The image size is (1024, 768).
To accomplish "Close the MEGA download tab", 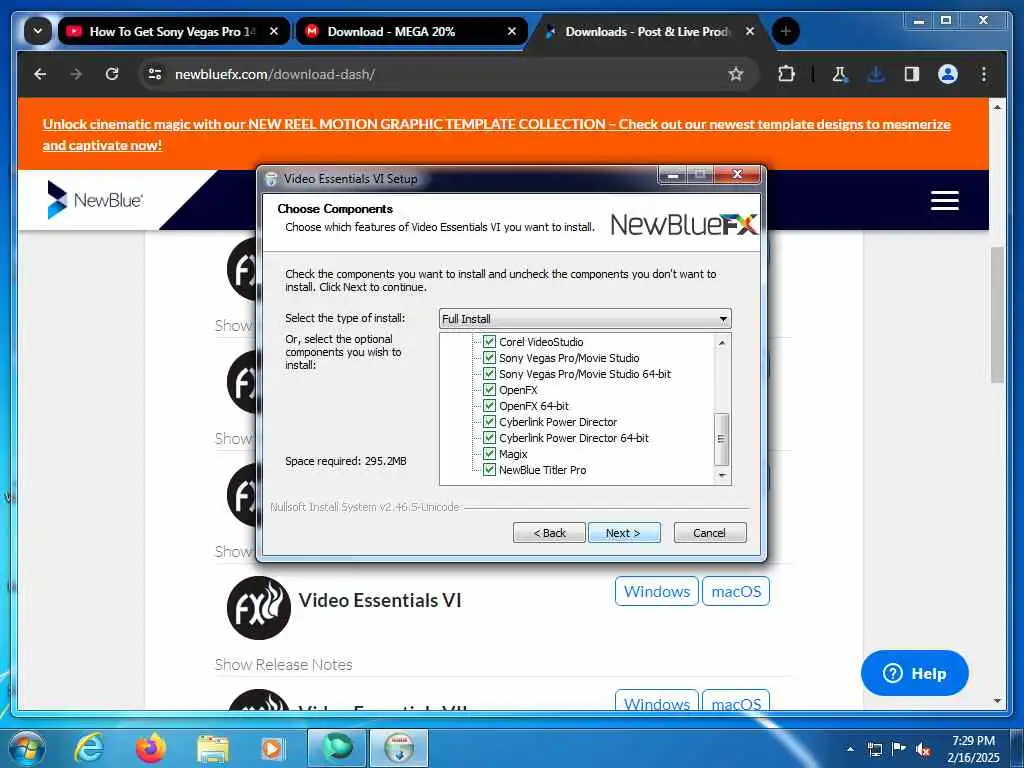I will pyautogui.click(x=512, y=31).
